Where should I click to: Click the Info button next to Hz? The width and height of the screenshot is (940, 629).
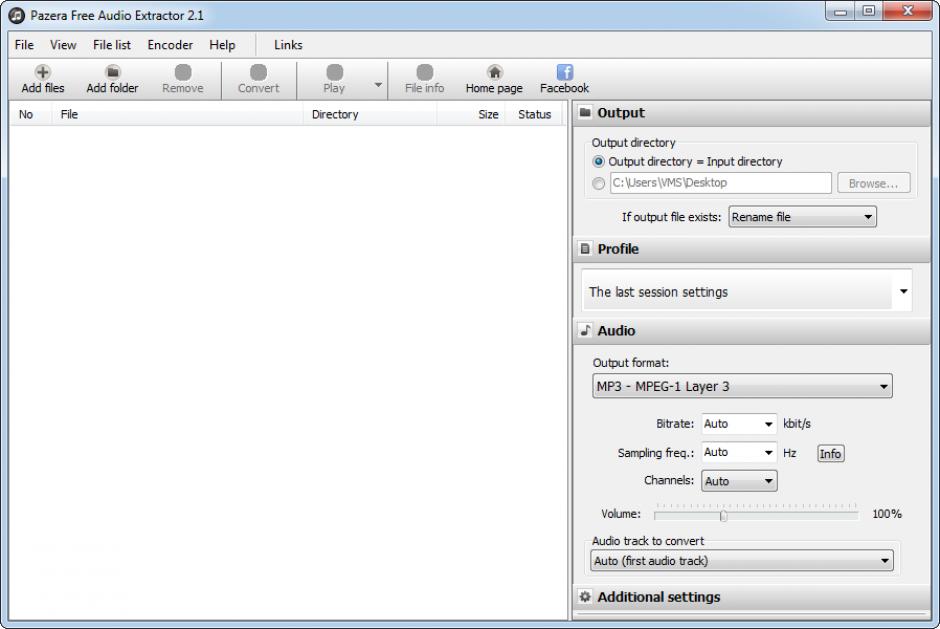tap(830, 454)
